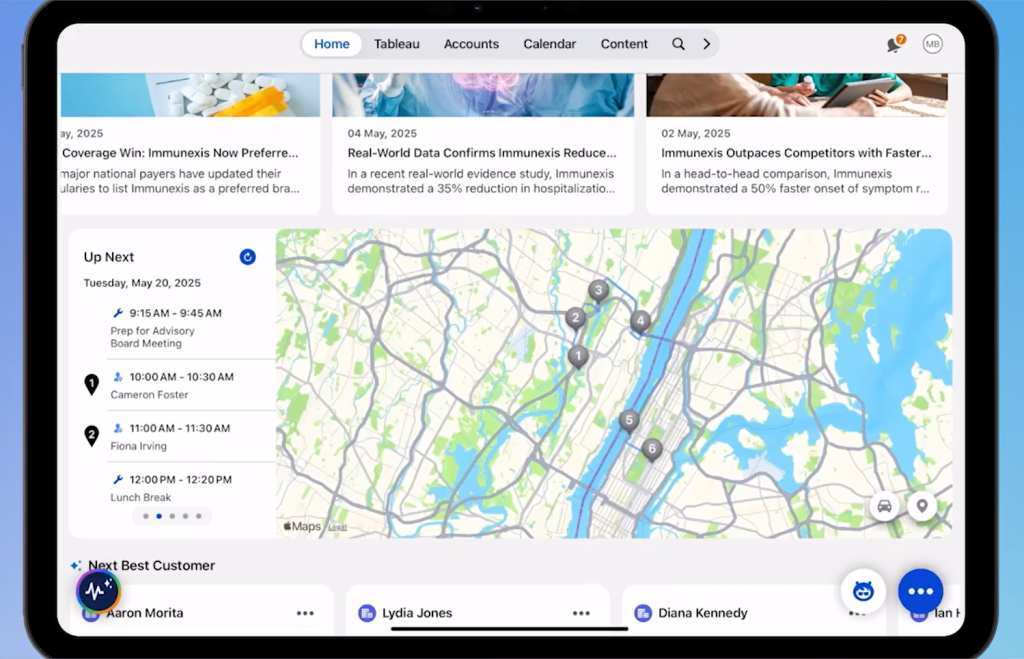
Task: Open the MB user profile avatar
Action: [x=933, y=44]
